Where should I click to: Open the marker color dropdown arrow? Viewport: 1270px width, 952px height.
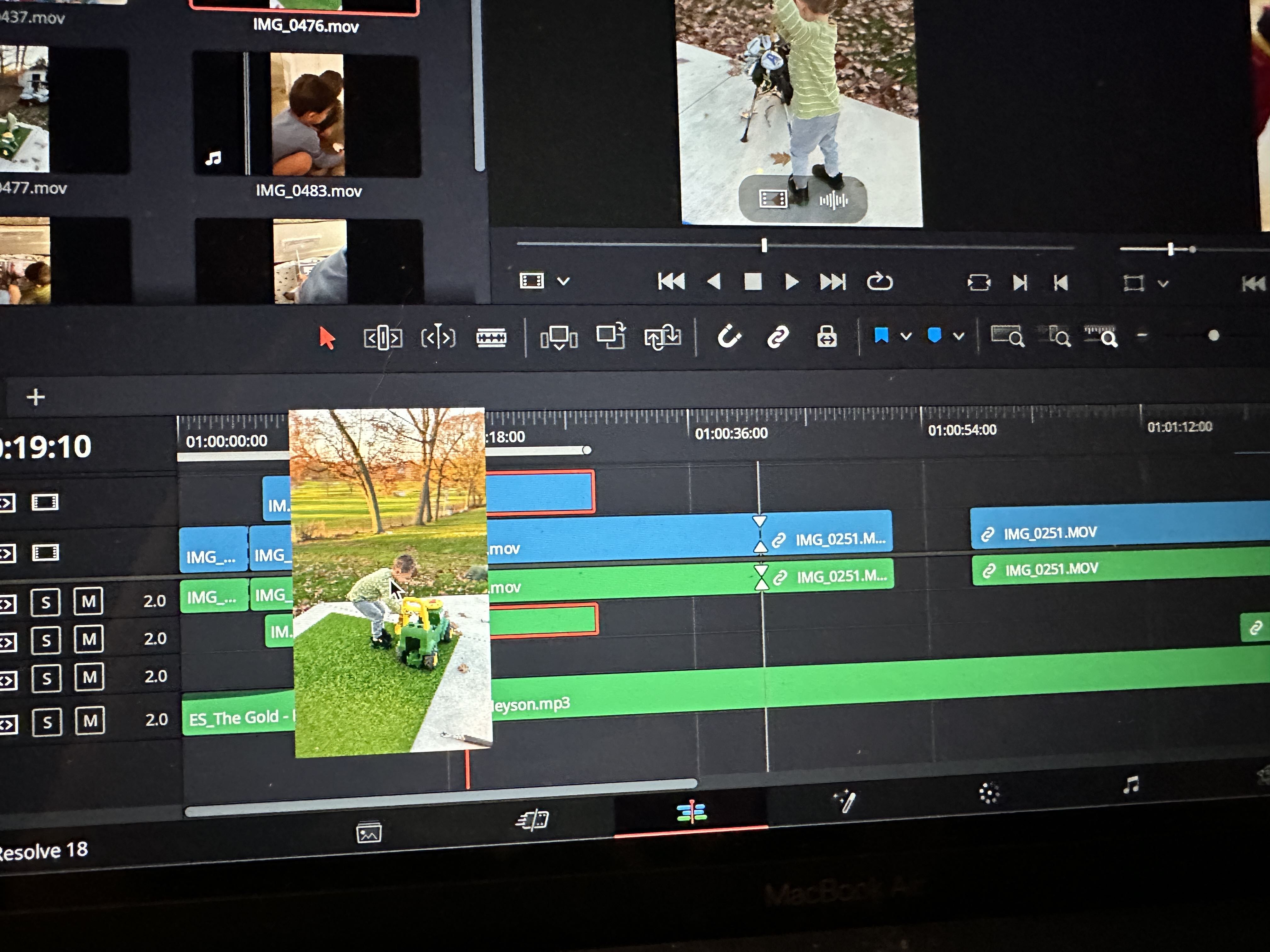[x=959, y=336]
